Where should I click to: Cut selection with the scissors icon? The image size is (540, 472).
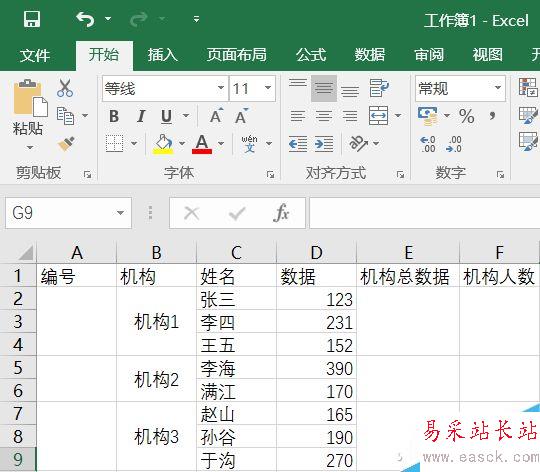pos(65,88)
